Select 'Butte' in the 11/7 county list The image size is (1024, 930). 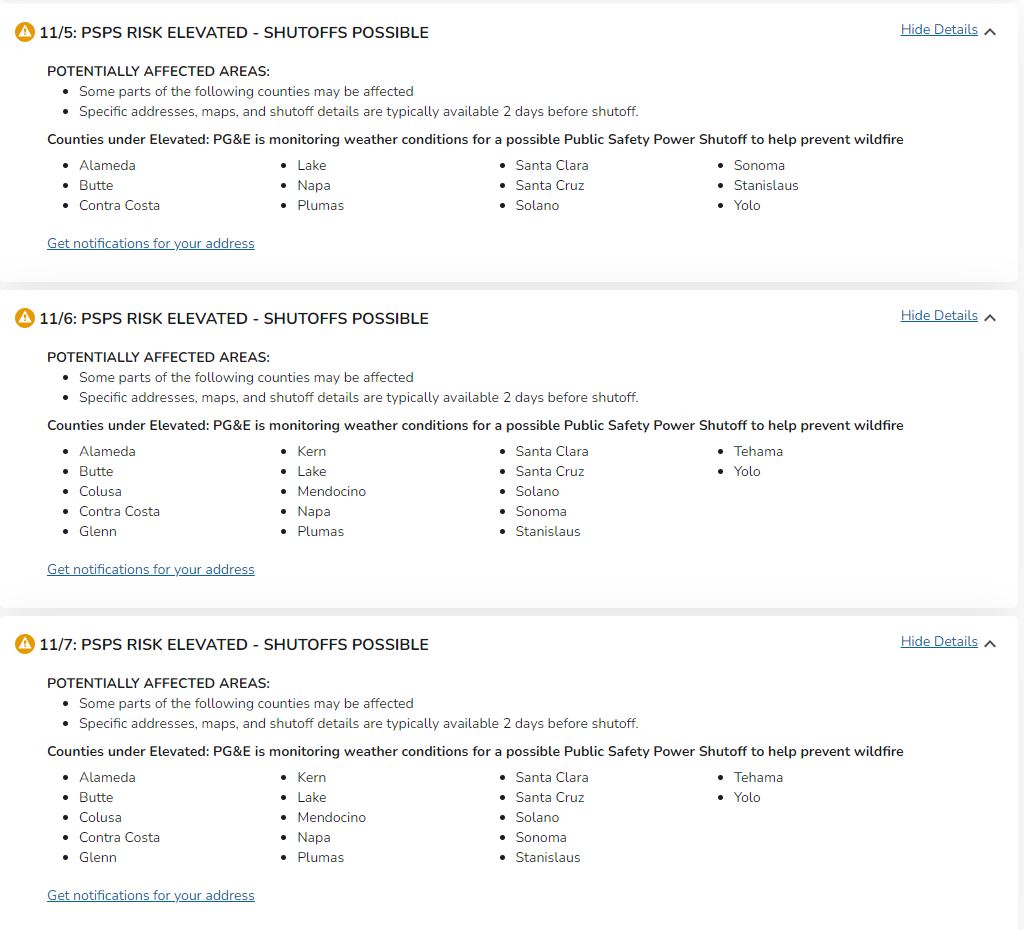(x=96, y=797)
